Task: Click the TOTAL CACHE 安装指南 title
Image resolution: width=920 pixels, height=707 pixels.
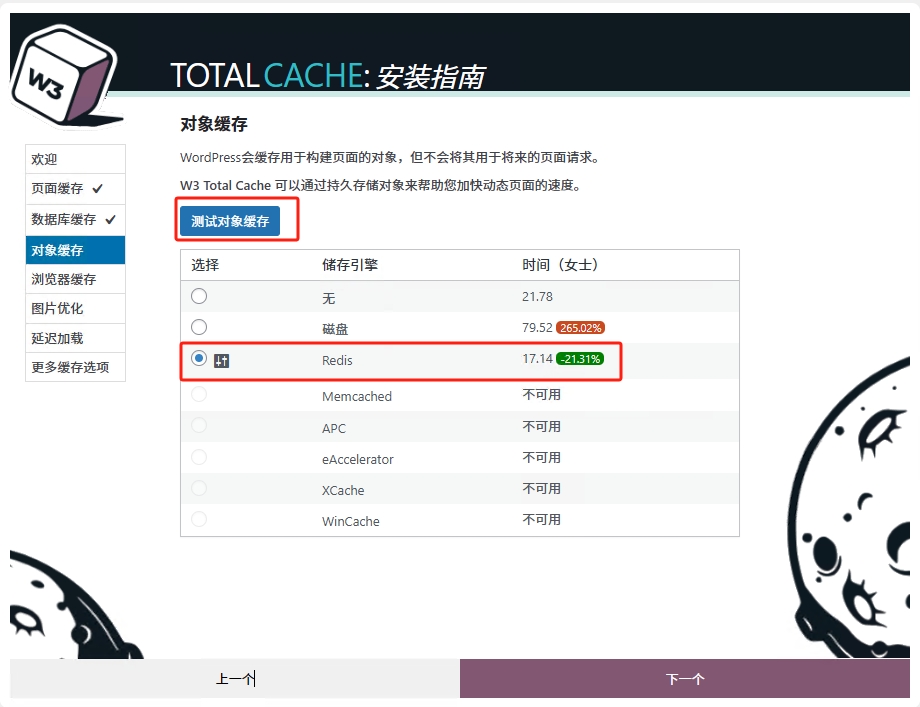Action: [x=328, y=76]
